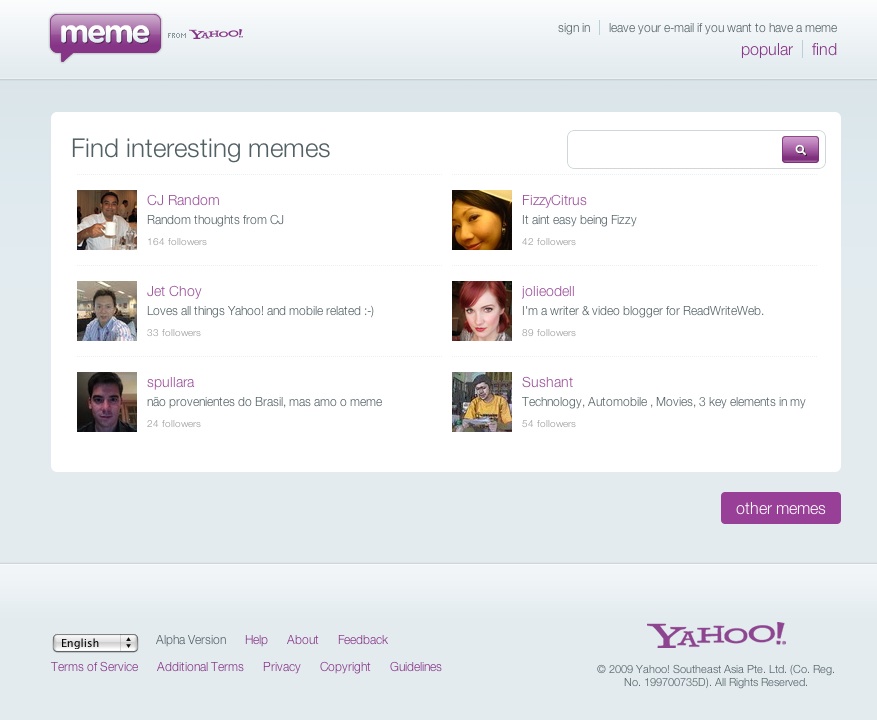Open the English language dropdown

tap(95, 643)
